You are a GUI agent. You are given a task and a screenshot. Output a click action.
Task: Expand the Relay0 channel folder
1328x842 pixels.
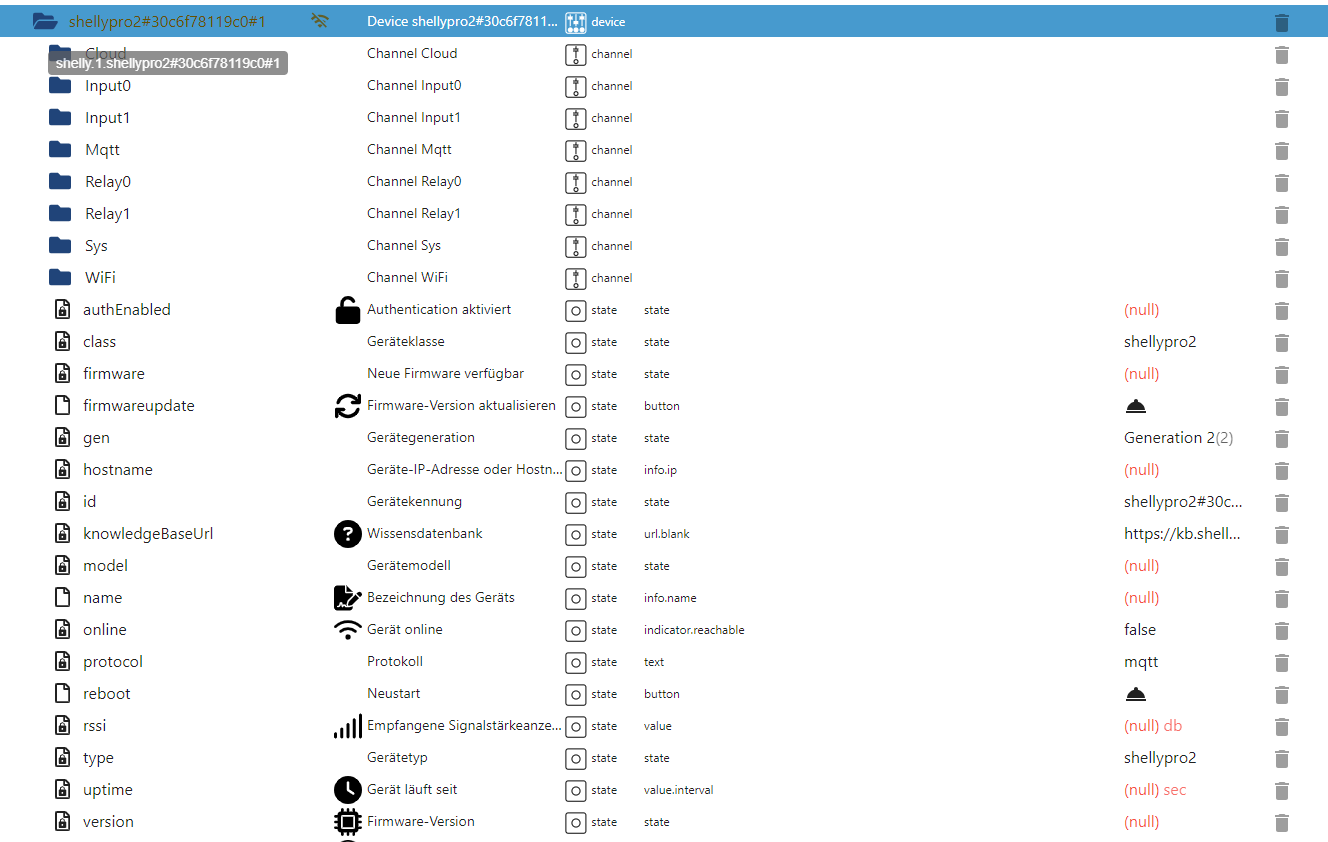coord(60,182)
